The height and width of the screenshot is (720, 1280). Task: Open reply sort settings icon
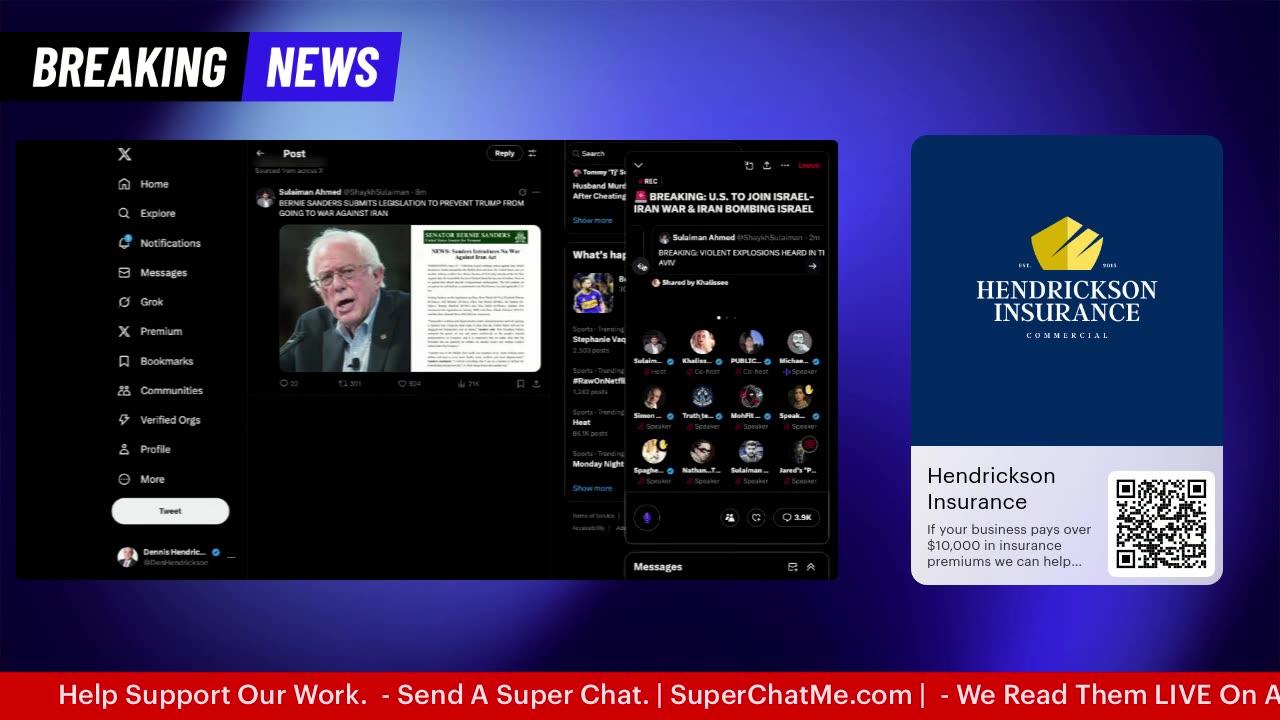[533, 153]
